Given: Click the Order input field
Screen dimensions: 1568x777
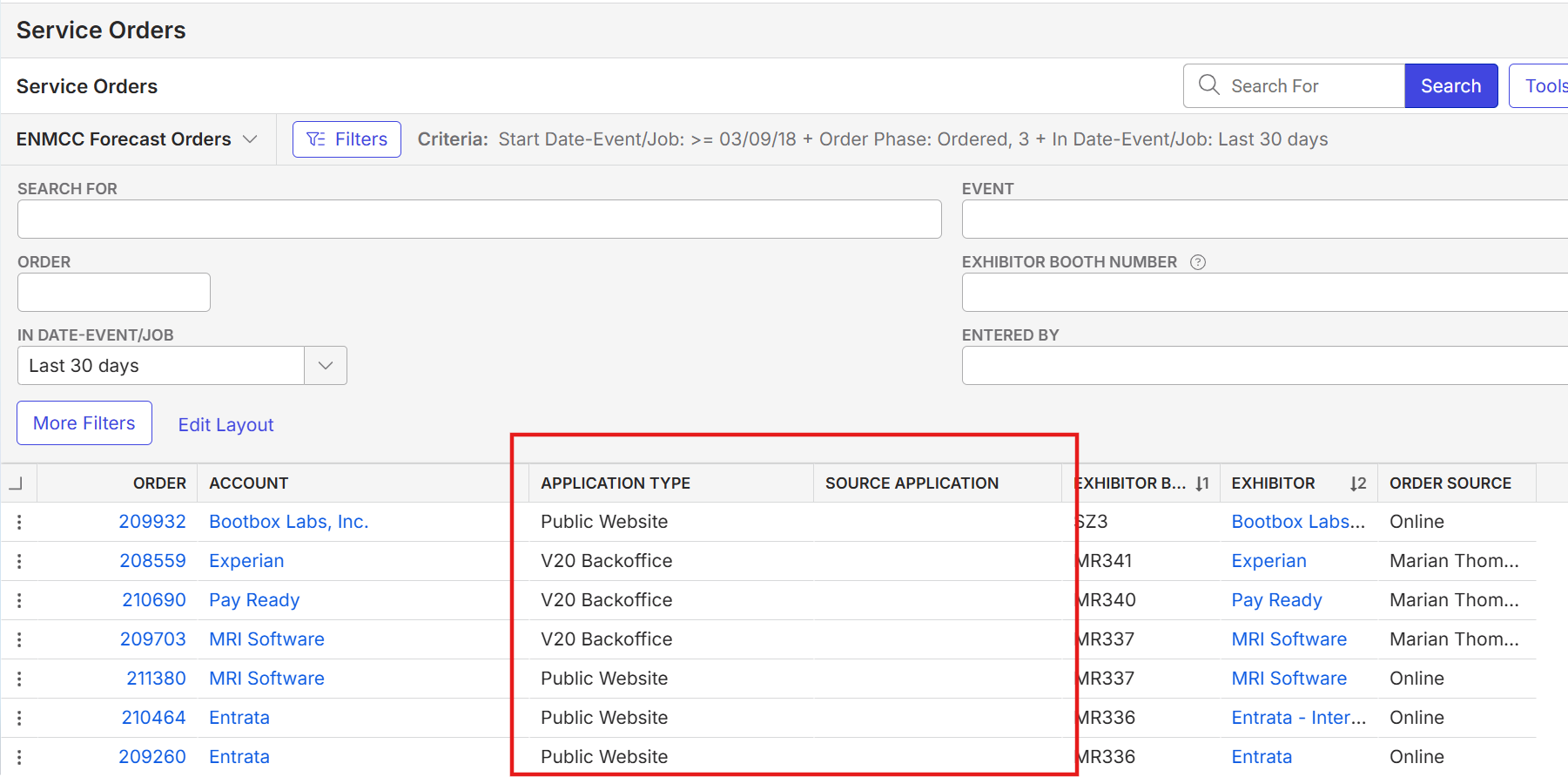Looking at the screenshot, I should pyautogui.click(x=114, y=293).
